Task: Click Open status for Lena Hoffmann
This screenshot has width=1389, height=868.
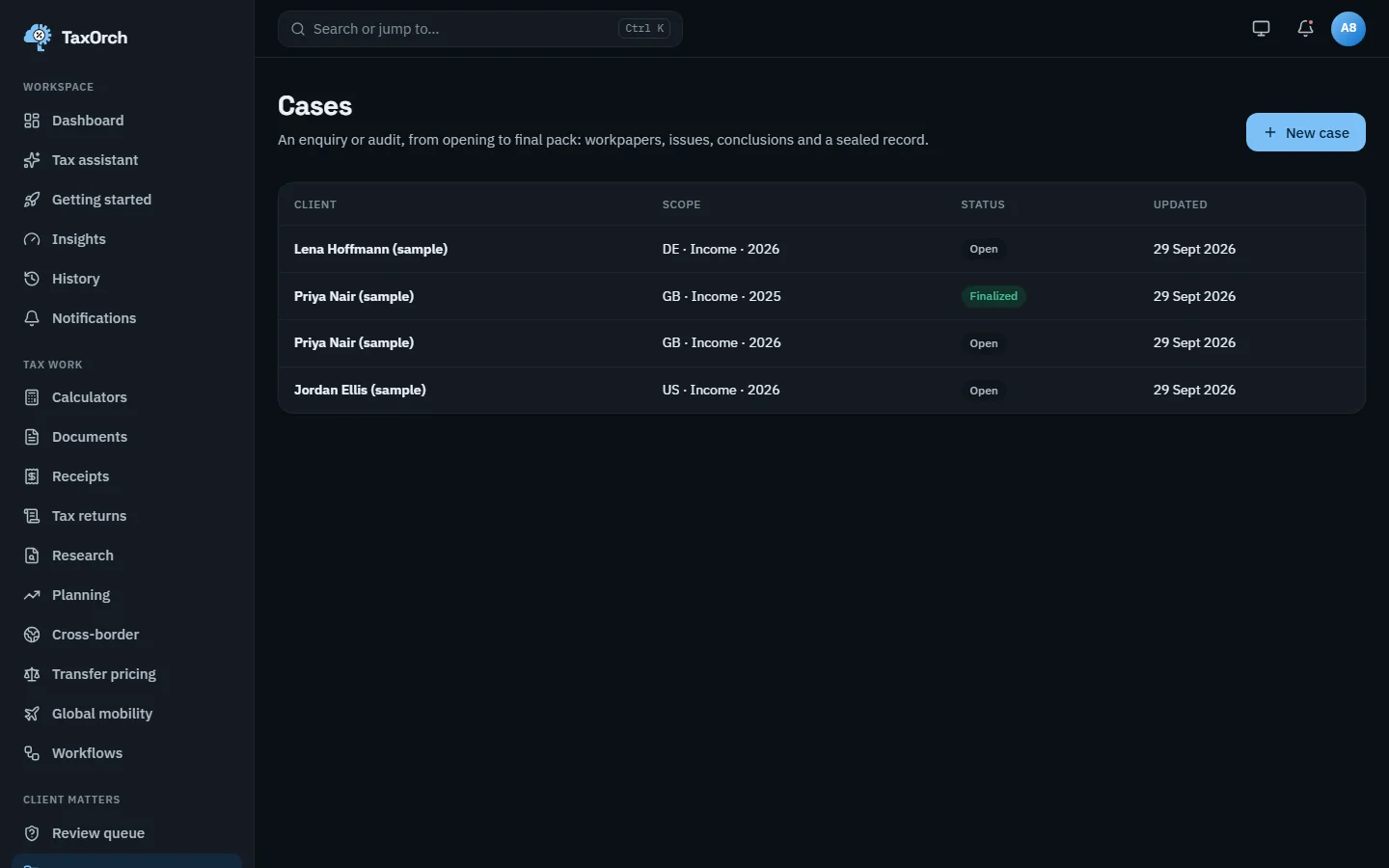Action: pos(984,249)
